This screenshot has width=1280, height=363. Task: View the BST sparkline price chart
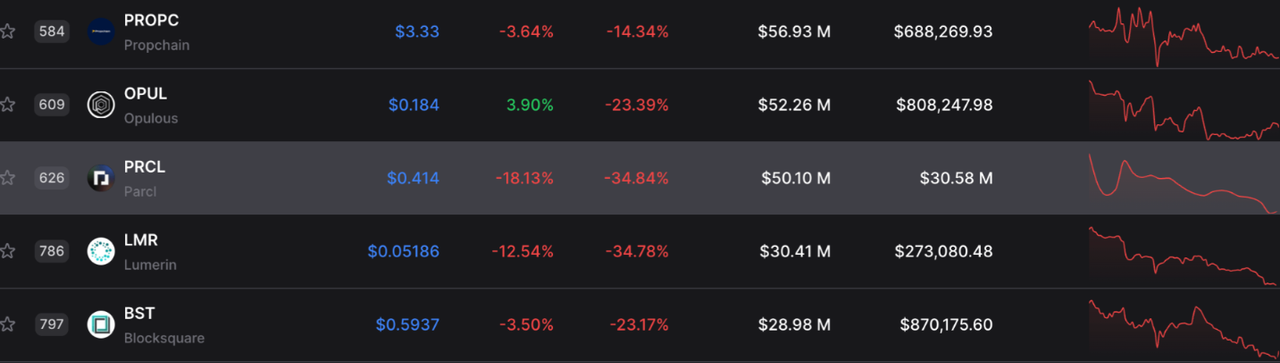(x=1184, y=328)
